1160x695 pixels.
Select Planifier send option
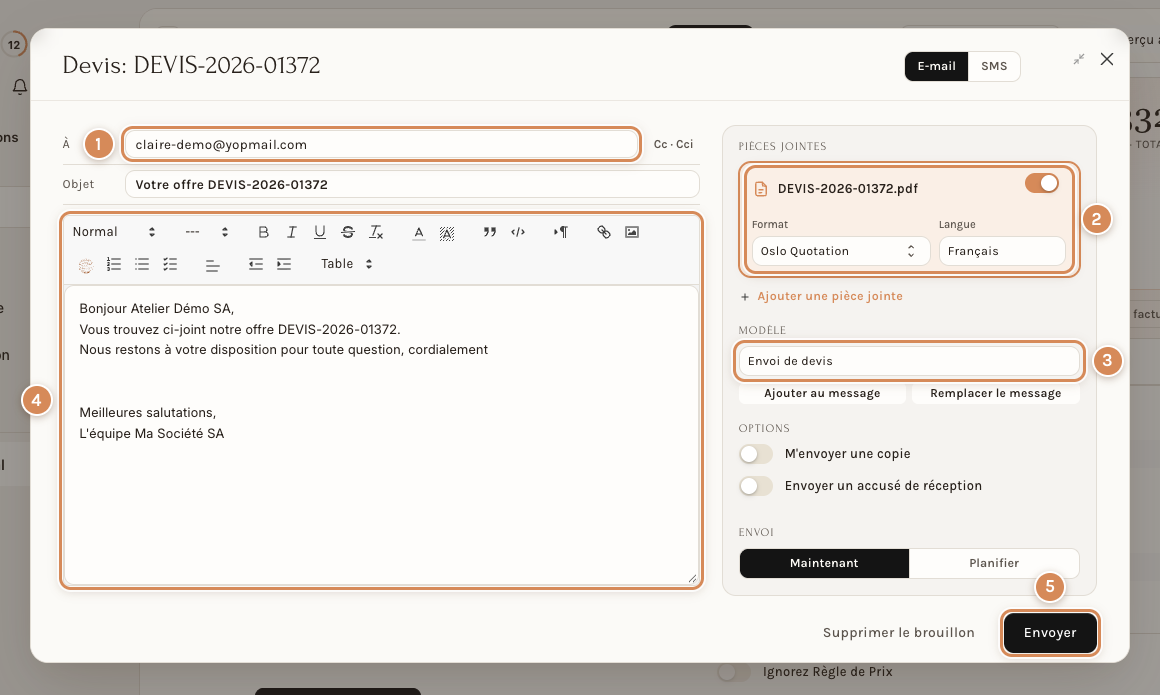[994, 563]
